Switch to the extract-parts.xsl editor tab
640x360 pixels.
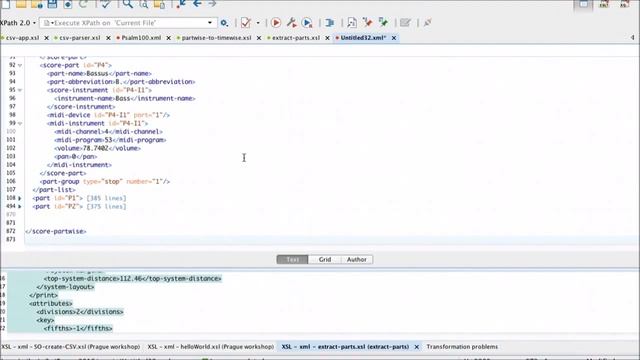(x=296, y=38)
